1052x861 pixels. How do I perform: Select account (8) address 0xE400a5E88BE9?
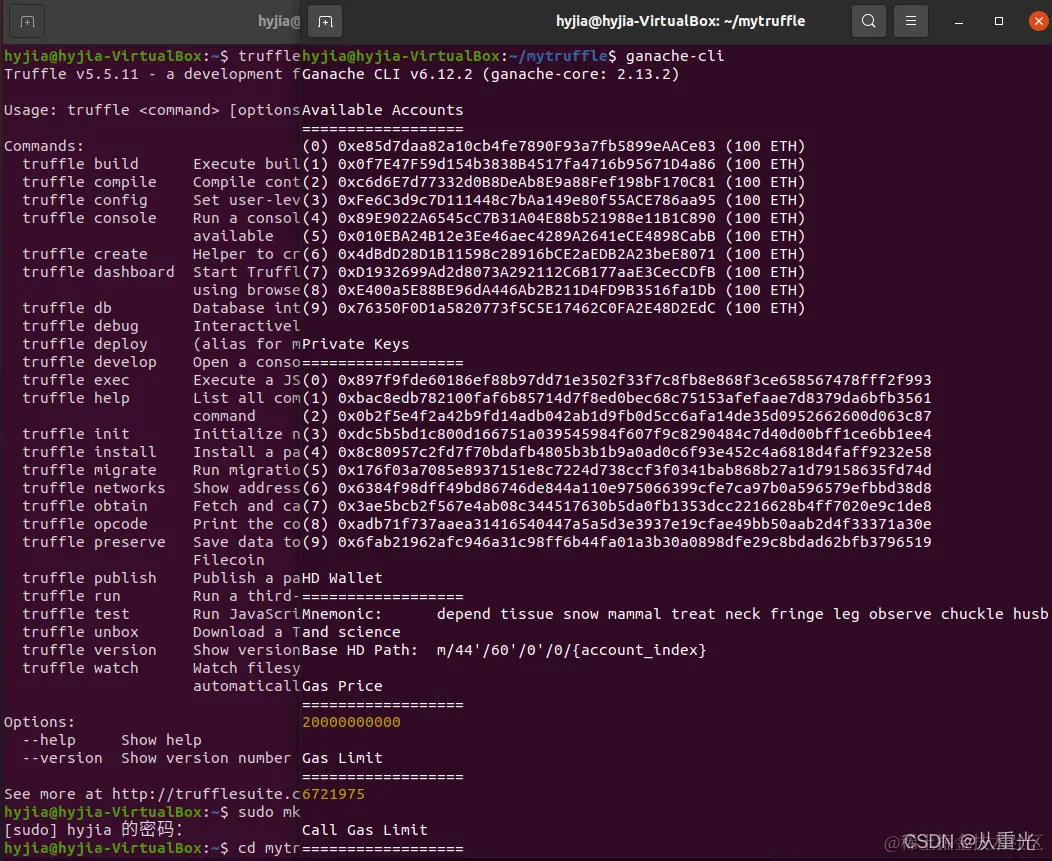point(527,290)
